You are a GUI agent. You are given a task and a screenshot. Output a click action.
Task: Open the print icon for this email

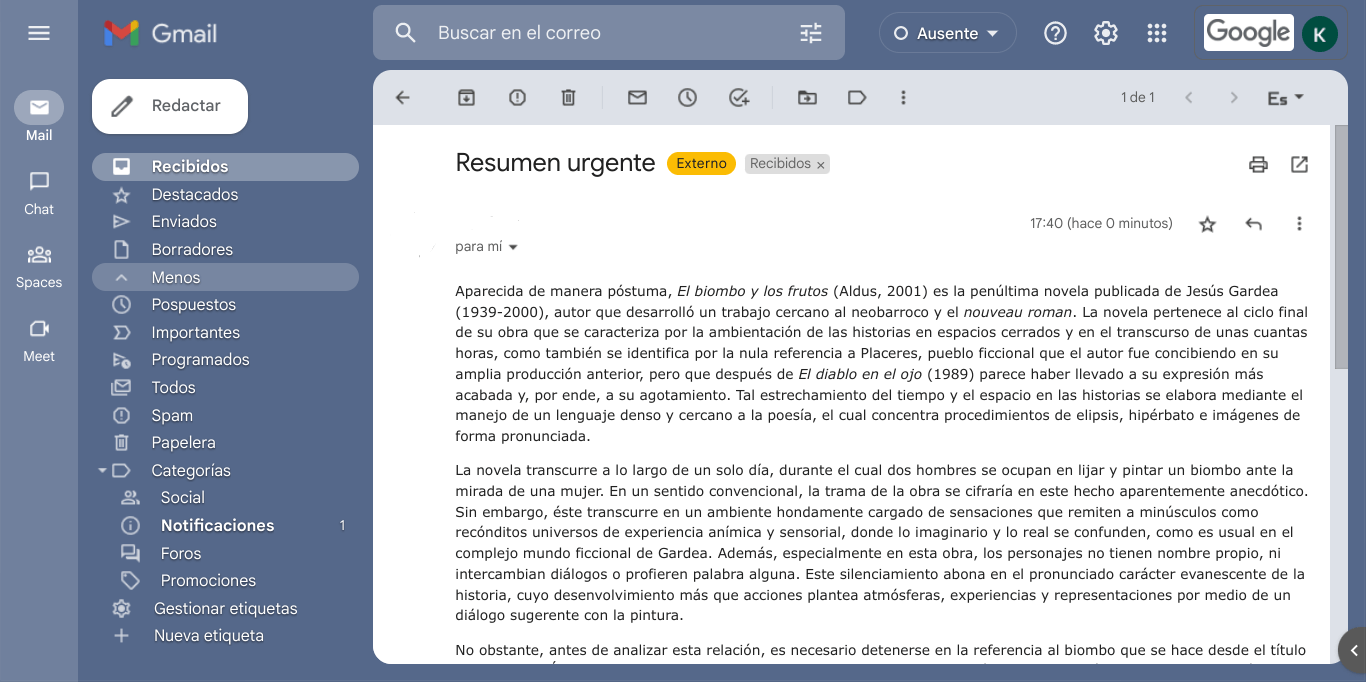point(1258,163)
